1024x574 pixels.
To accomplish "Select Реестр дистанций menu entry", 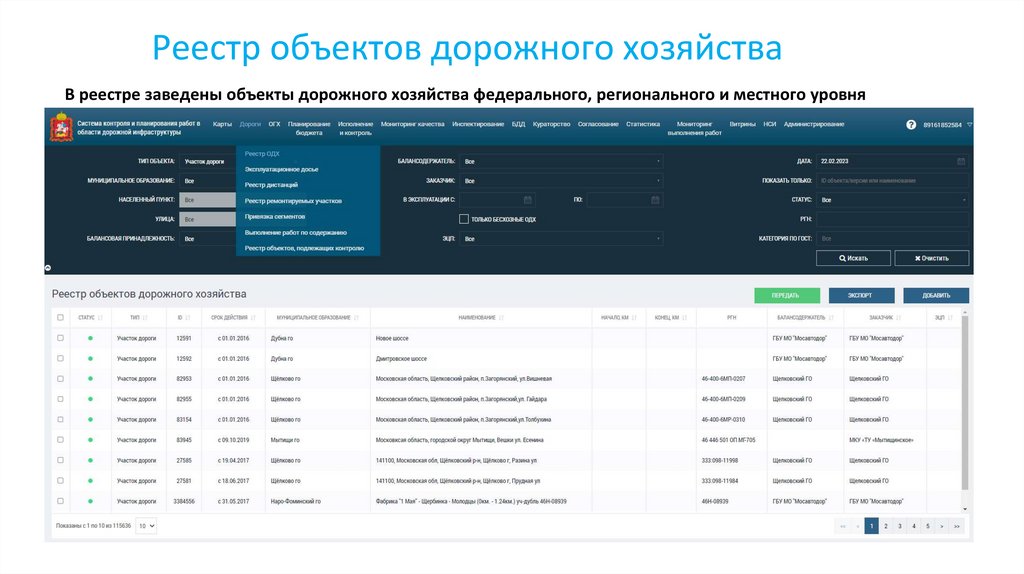I will pos(271,185).
